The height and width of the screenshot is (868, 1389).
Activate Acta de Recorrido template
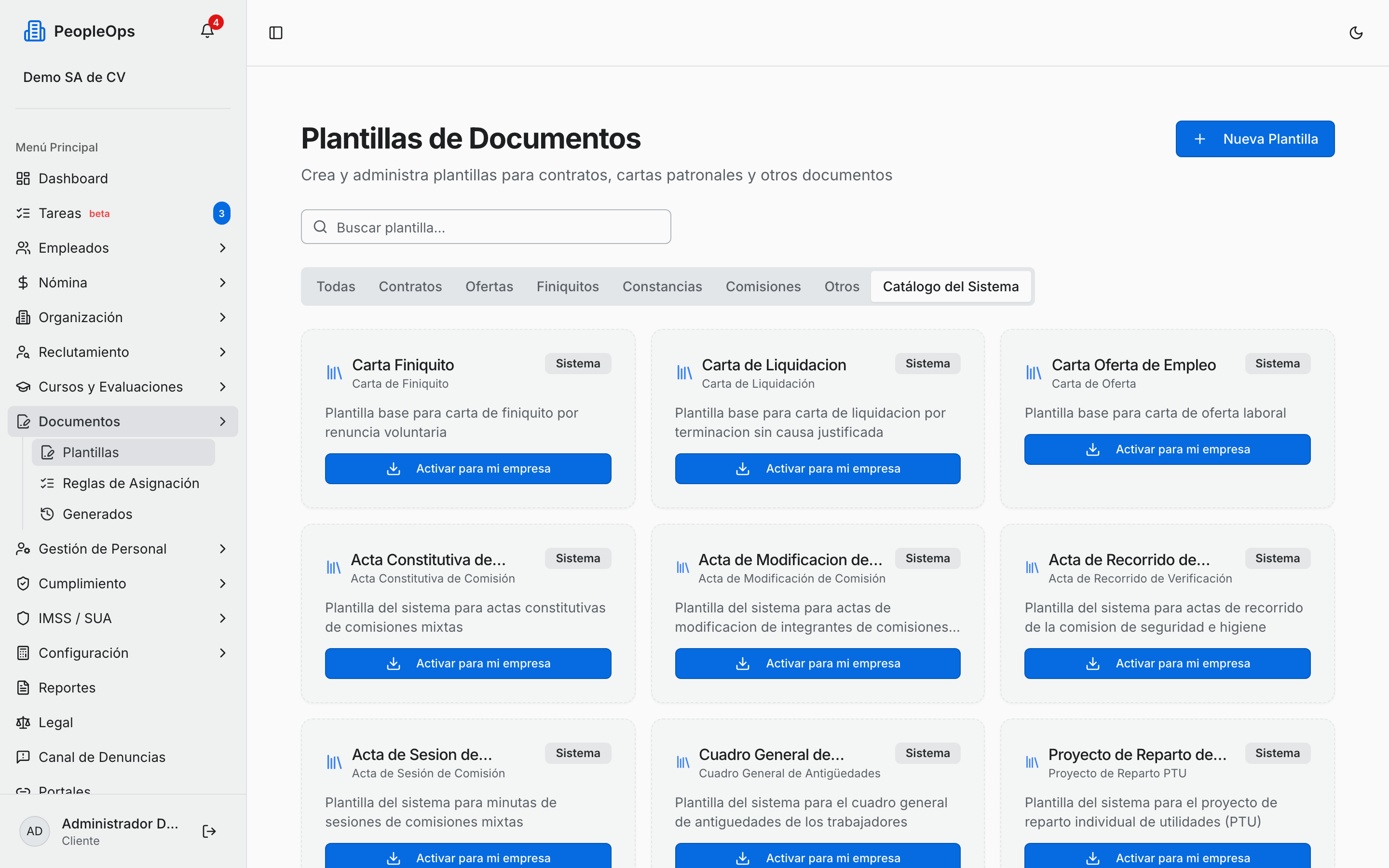click(1167, 664)
